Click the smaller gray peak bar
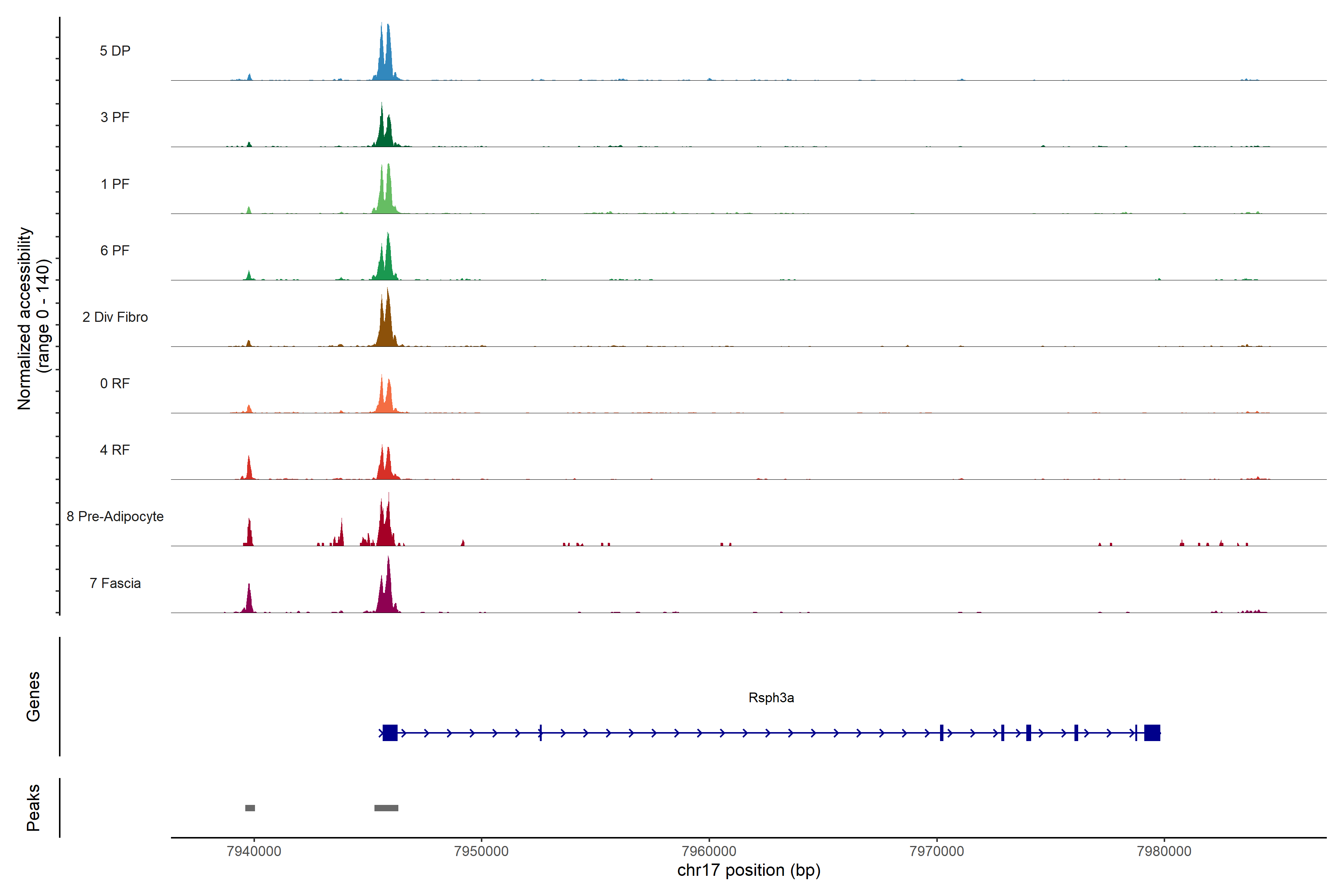1344x896 pixels. (250, 808)
